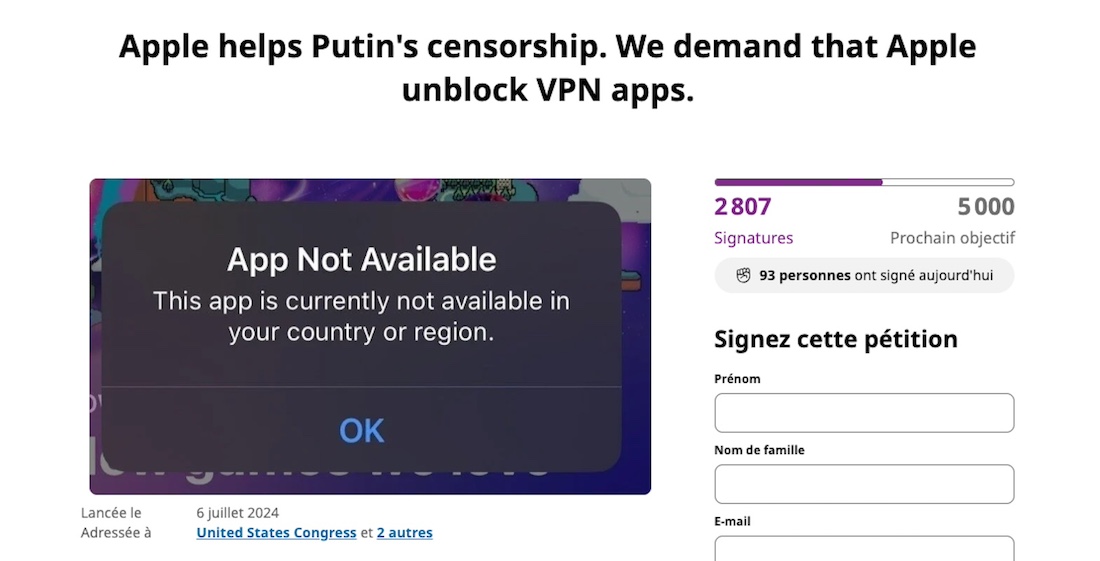Focus the Prénom text field
Image resolution: width=1100 pixels, height=561 pixels.
click(864, 413)
